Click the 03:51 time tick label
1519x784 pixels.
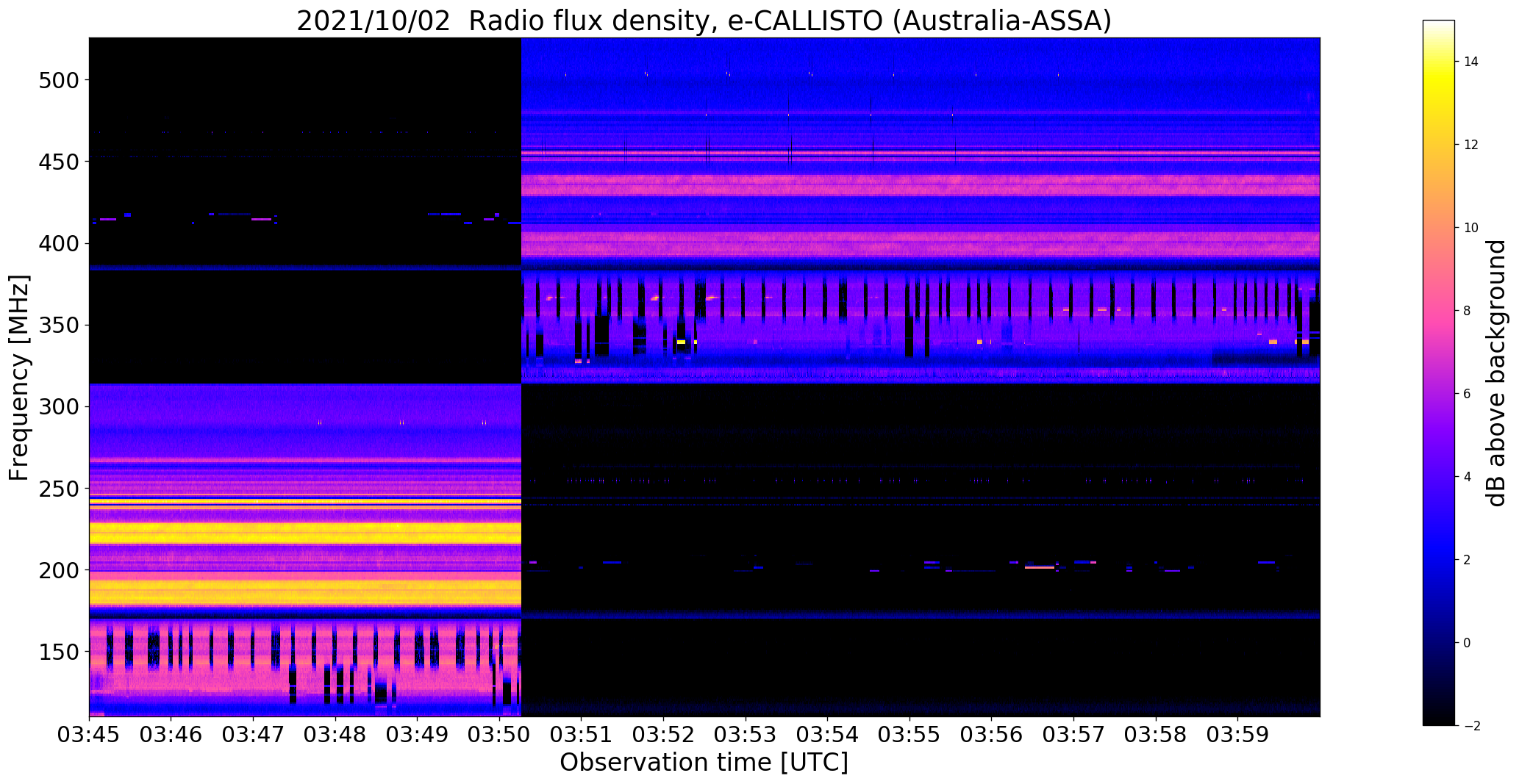click(582, 735)
